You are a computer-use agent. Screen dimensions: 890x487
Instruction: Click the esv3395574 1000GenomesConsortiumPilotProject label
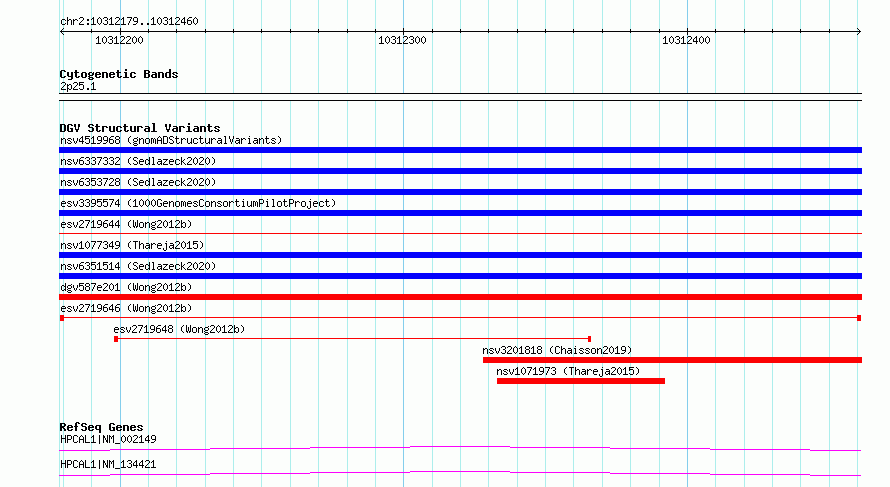point(198,203)
